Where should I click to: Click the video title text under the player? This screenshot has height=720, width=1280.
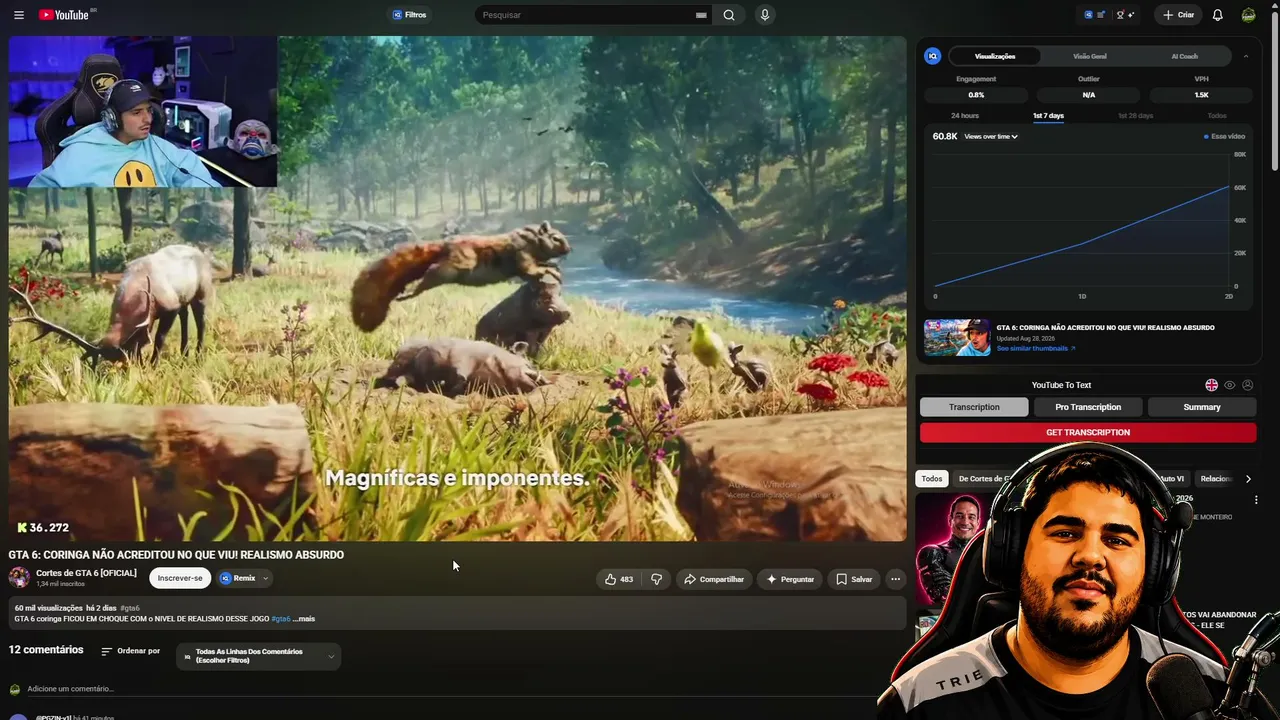click(176, 555)
